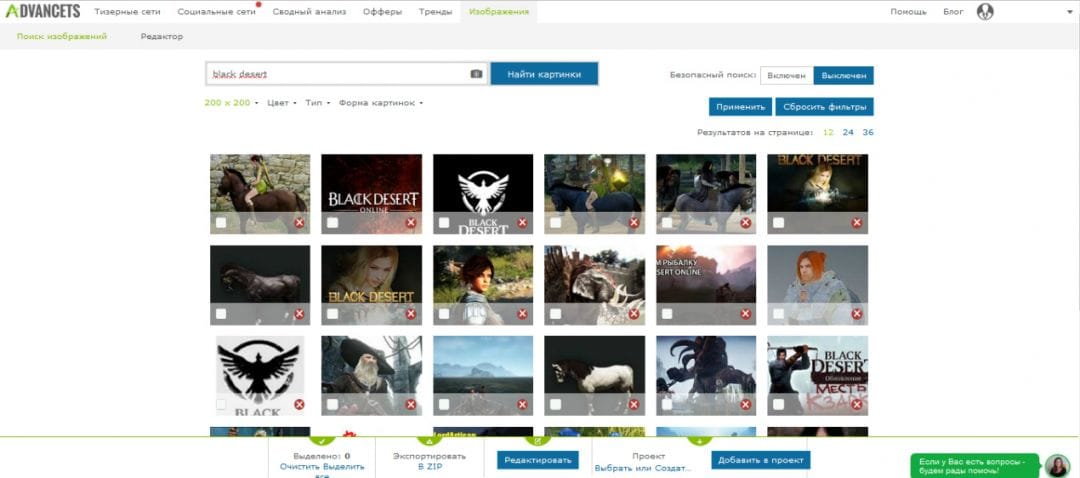Image resolution: width=1080 pixels, height=478 pixels.
Task: Remove the МЕСТЬ КЗАРКИ warrior image
Action: click(857, 404)
